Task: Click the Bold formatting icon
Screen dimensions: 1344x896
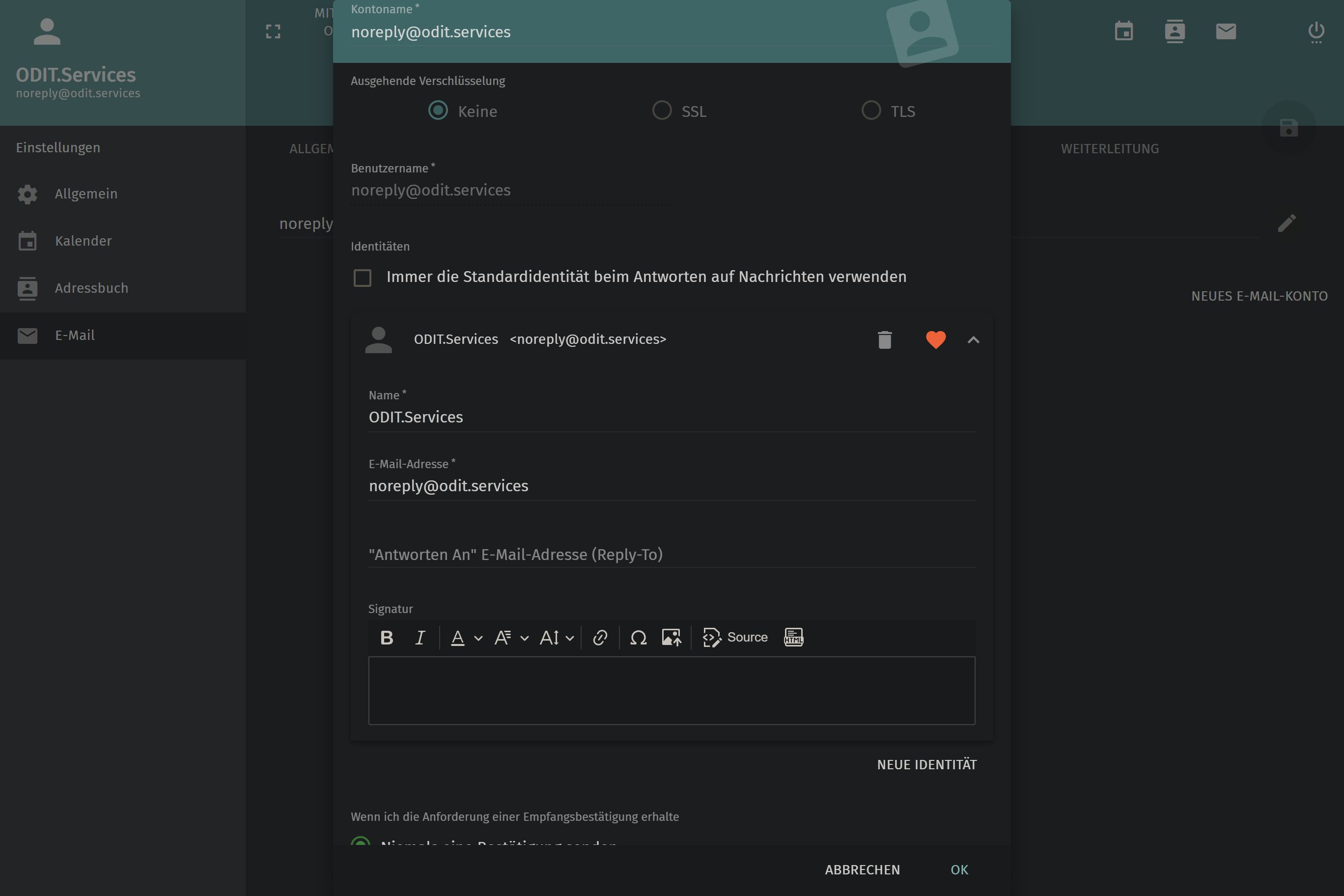Action: click(x=386, y=637)
